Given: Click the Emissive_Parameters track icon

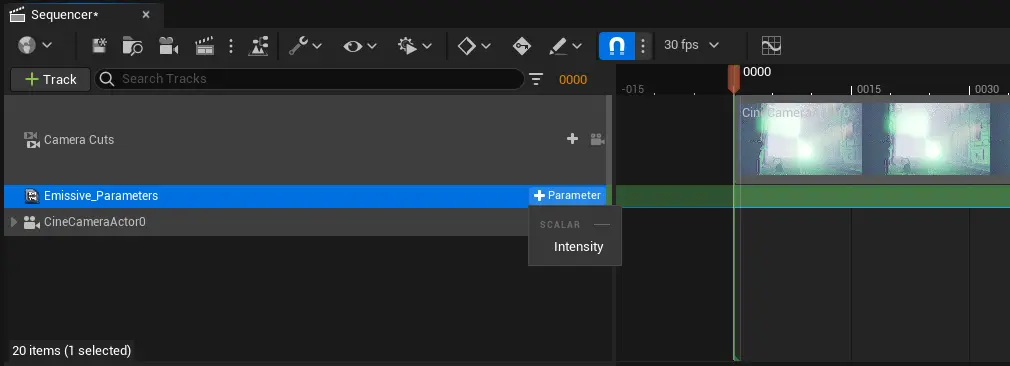Looking at the screenshot, I should 32,196.
